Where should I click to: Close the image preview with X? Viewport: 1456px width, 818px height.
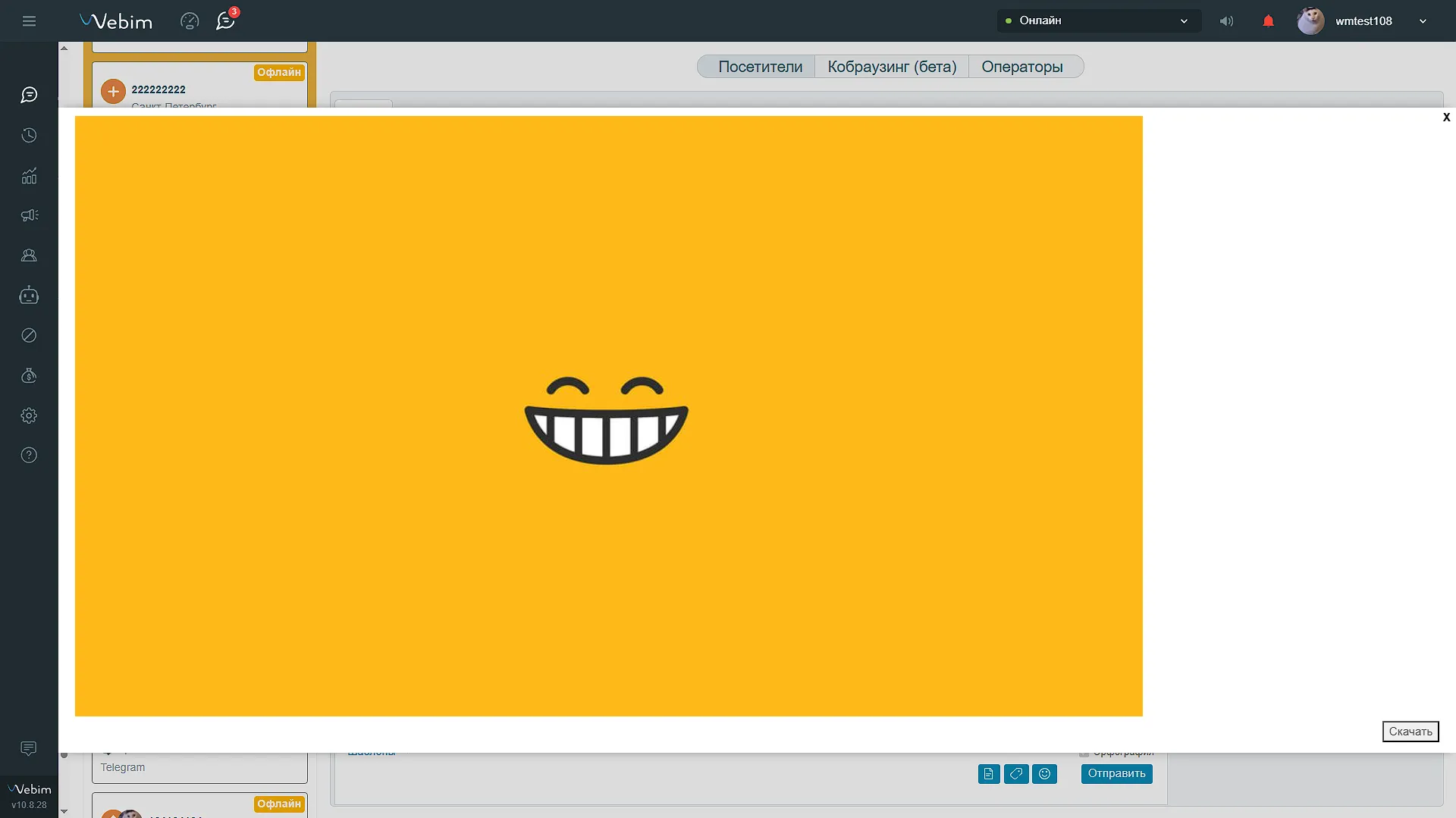(1446, 118)
